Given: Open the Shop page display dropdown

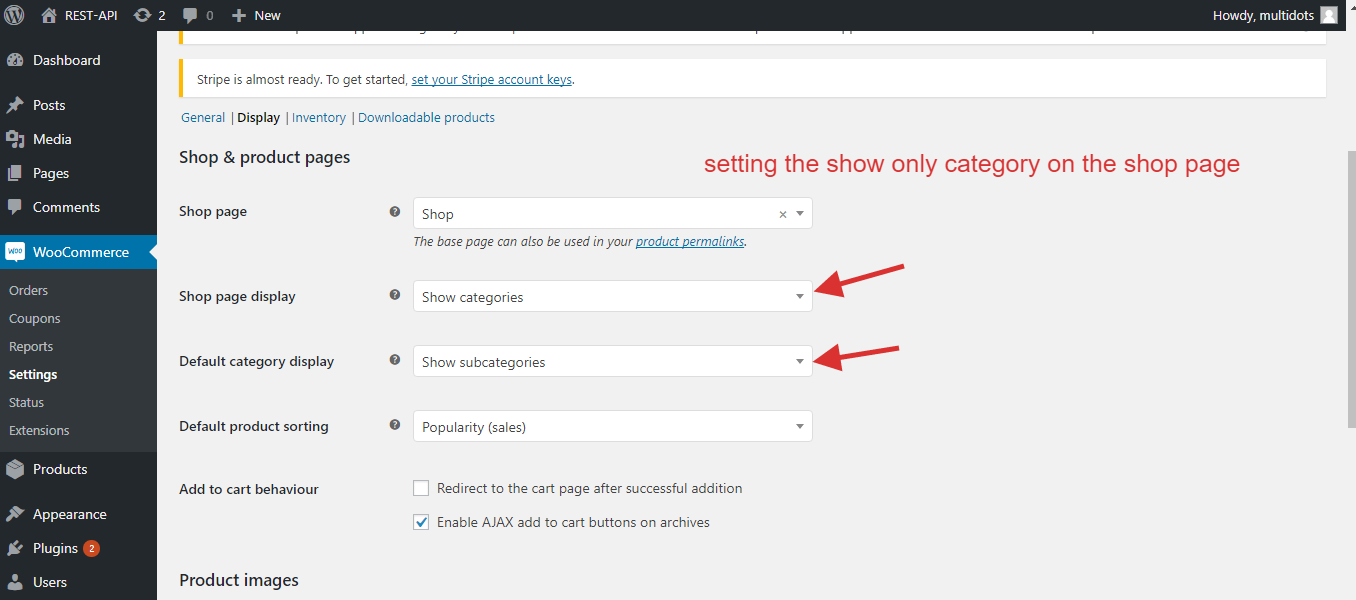Looking at the screenshot, I should 613,296.
